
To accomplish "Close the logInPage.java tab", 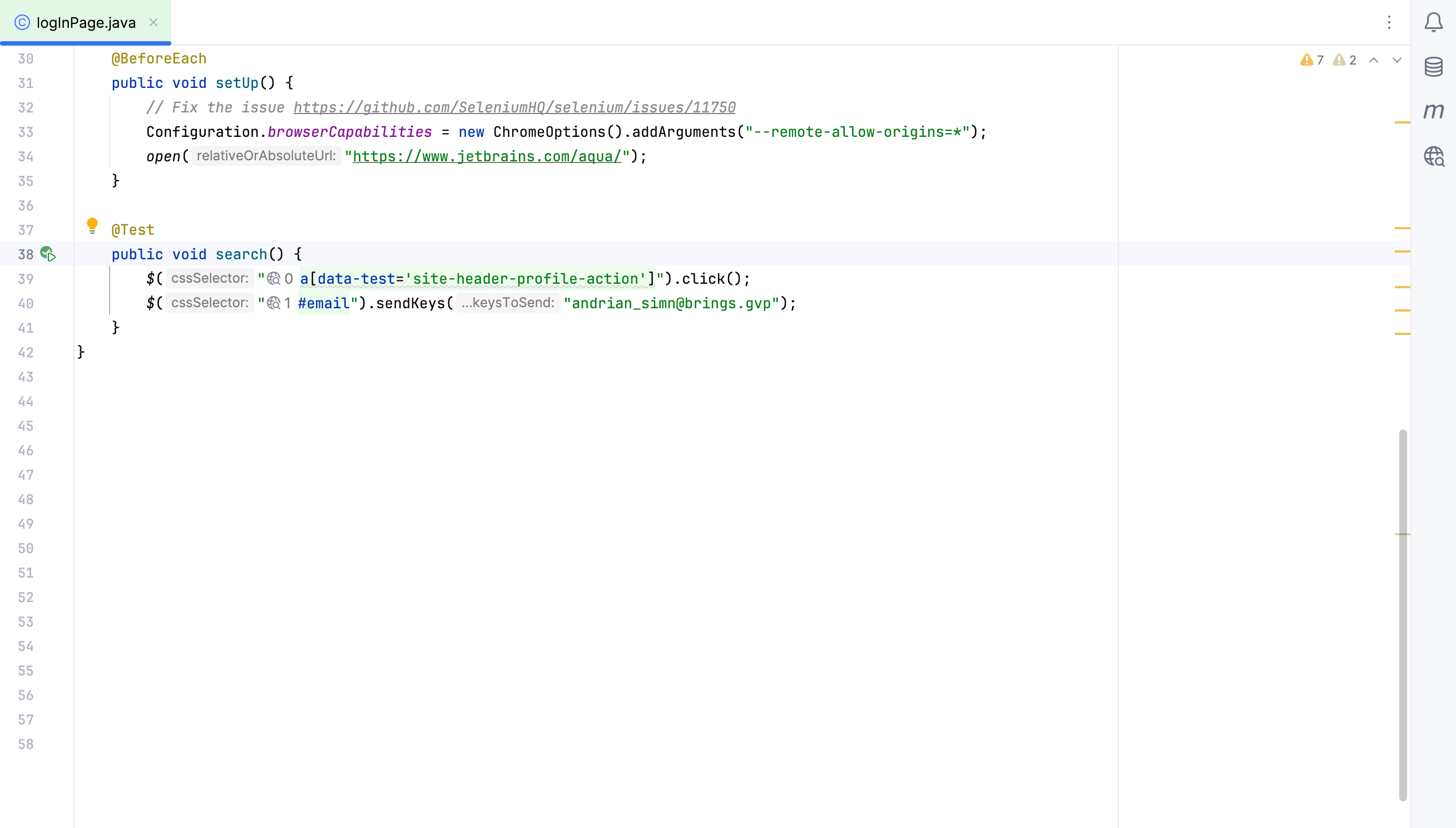I will click(153, 22).
